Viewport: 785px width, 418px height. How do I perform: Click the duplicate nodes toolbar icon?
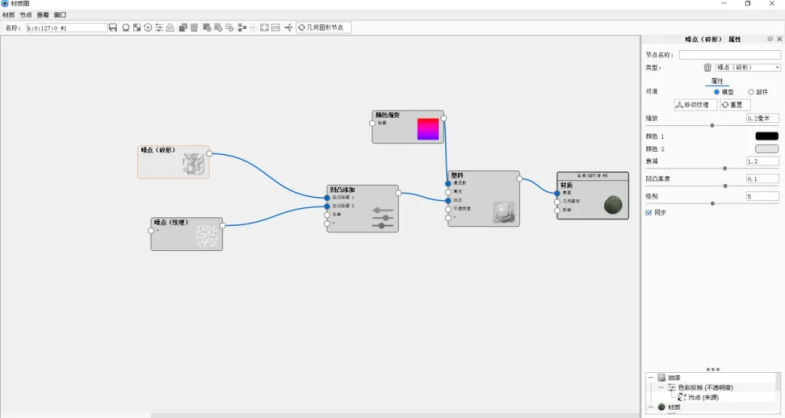(x=182, y=27)
